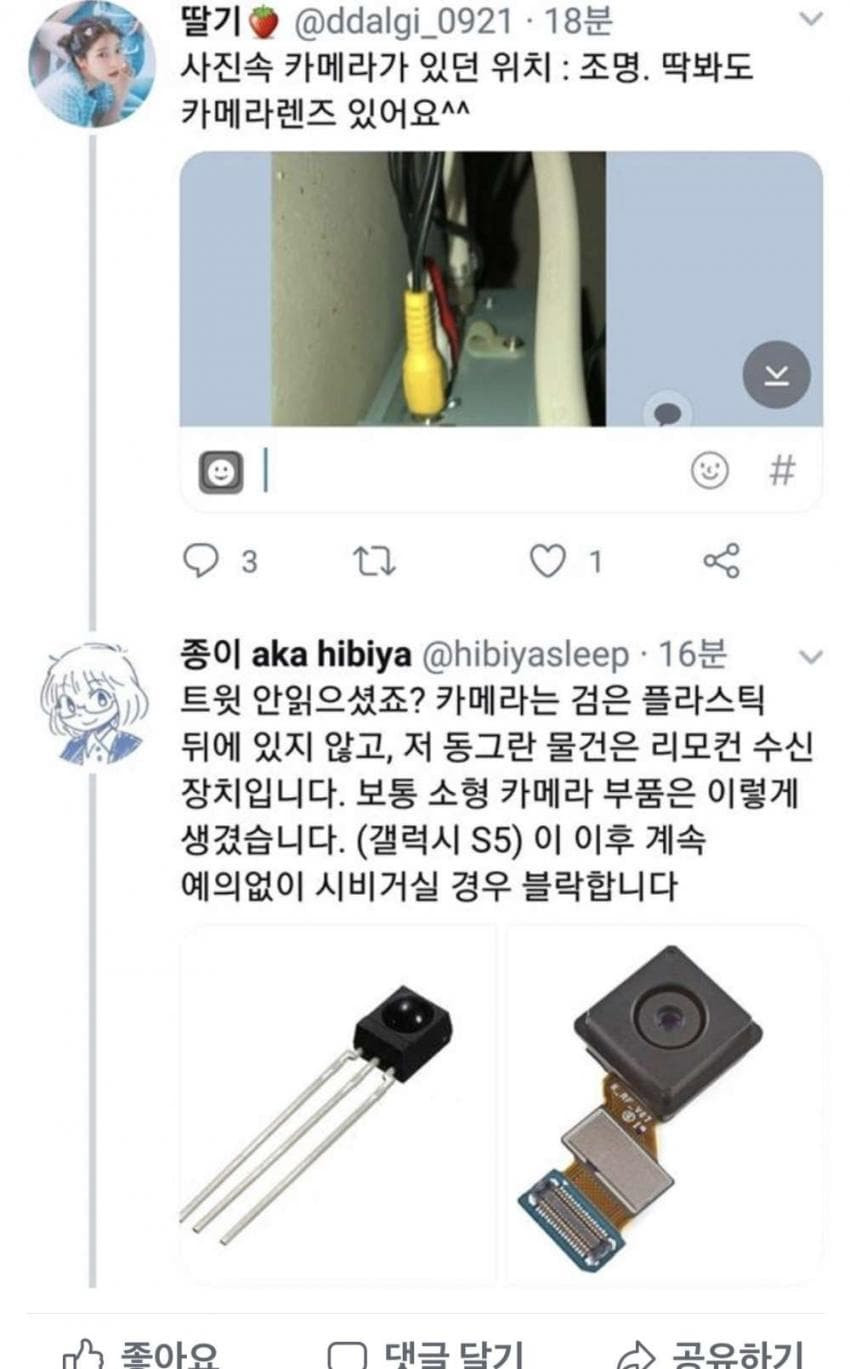The width and height of the screenshot is (850, 1369).
Task: Like 딸기's tweet with heart icon
Action: point(547,562)
